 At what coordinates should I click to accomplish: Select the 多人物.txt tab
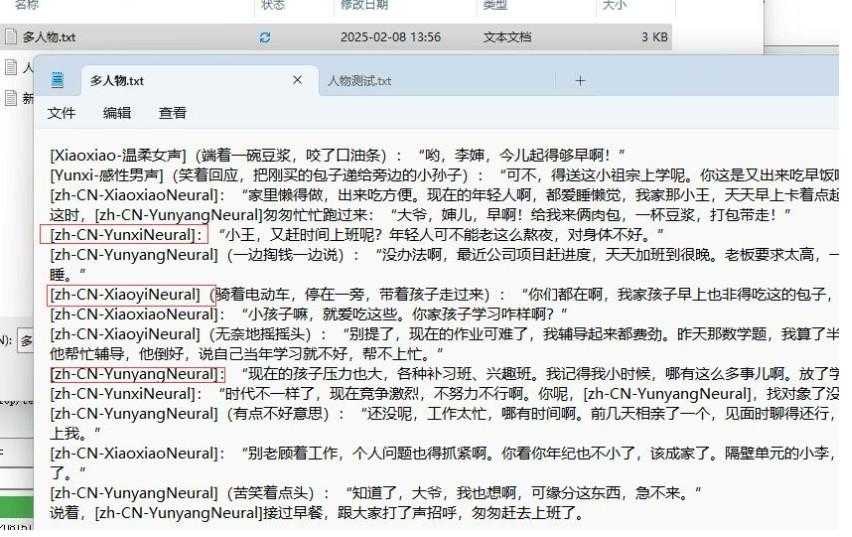(117, 81)
